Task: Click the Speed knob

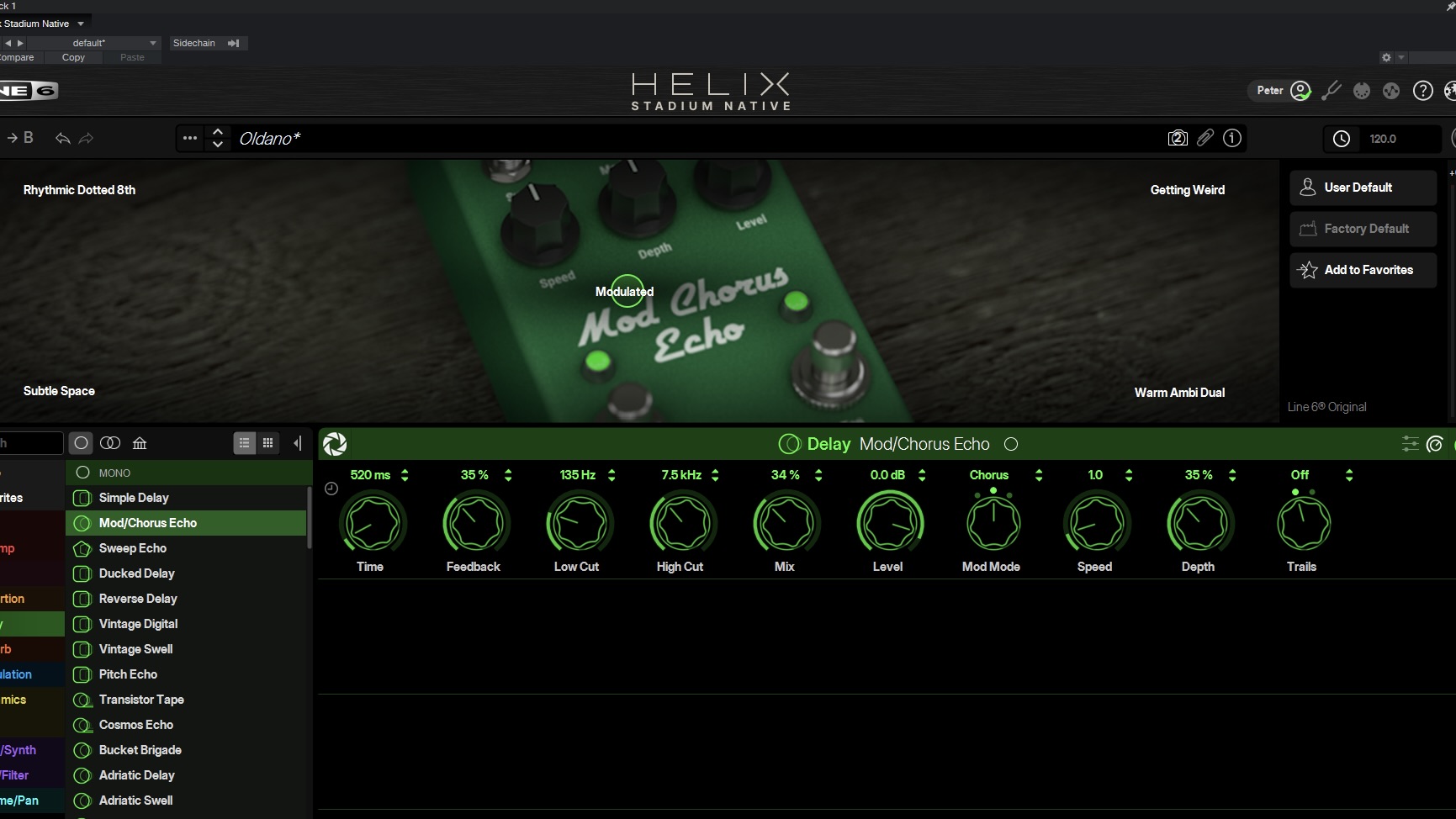Action: (x=1095, y=523)
